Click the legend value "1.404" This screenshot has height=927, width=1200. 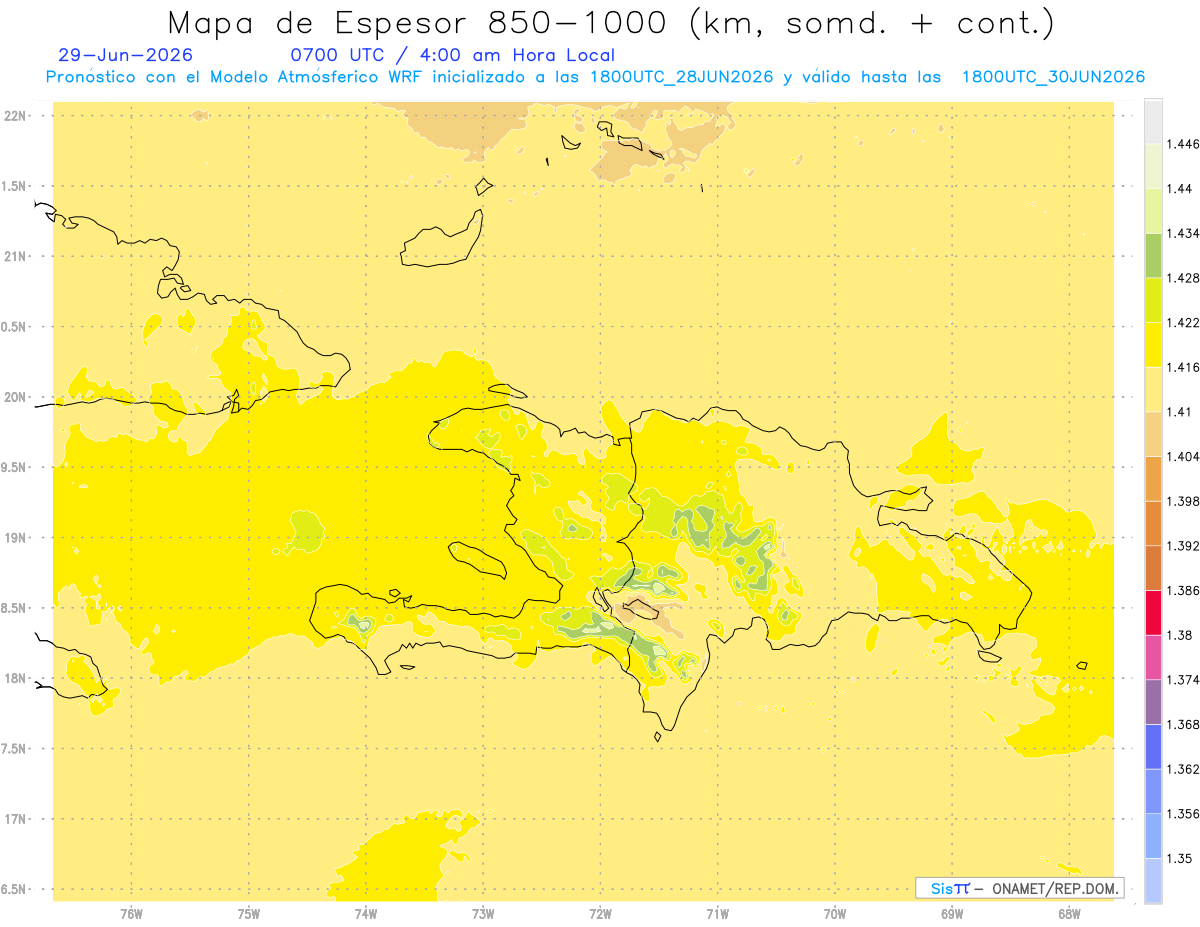point(1182,456)
